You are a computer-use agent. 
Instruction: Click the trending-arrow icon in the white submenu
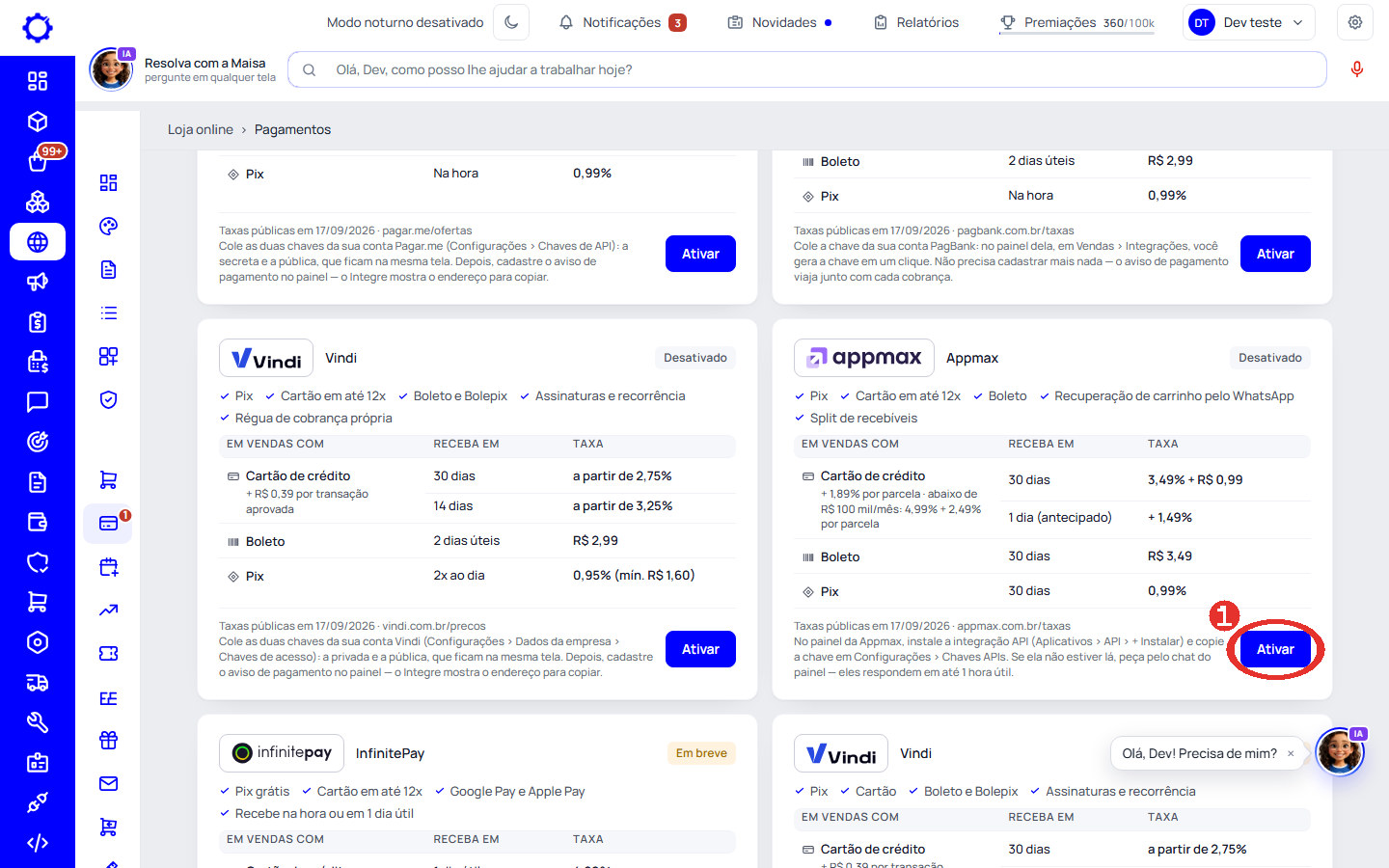click(109, 610)
